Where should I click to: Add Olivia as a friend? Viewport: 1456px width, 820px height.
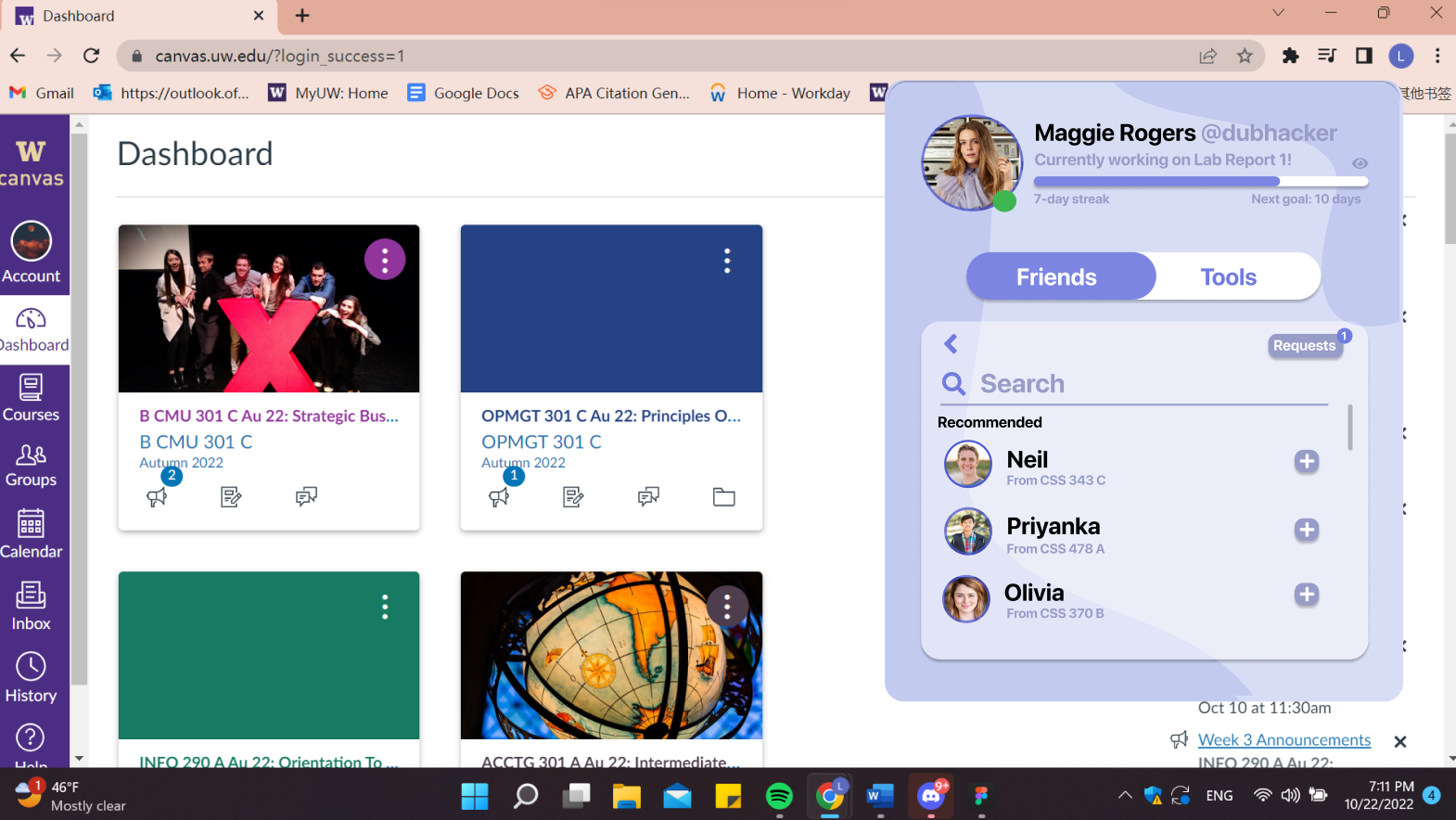pyautogui.click(x=1307, y=595)
